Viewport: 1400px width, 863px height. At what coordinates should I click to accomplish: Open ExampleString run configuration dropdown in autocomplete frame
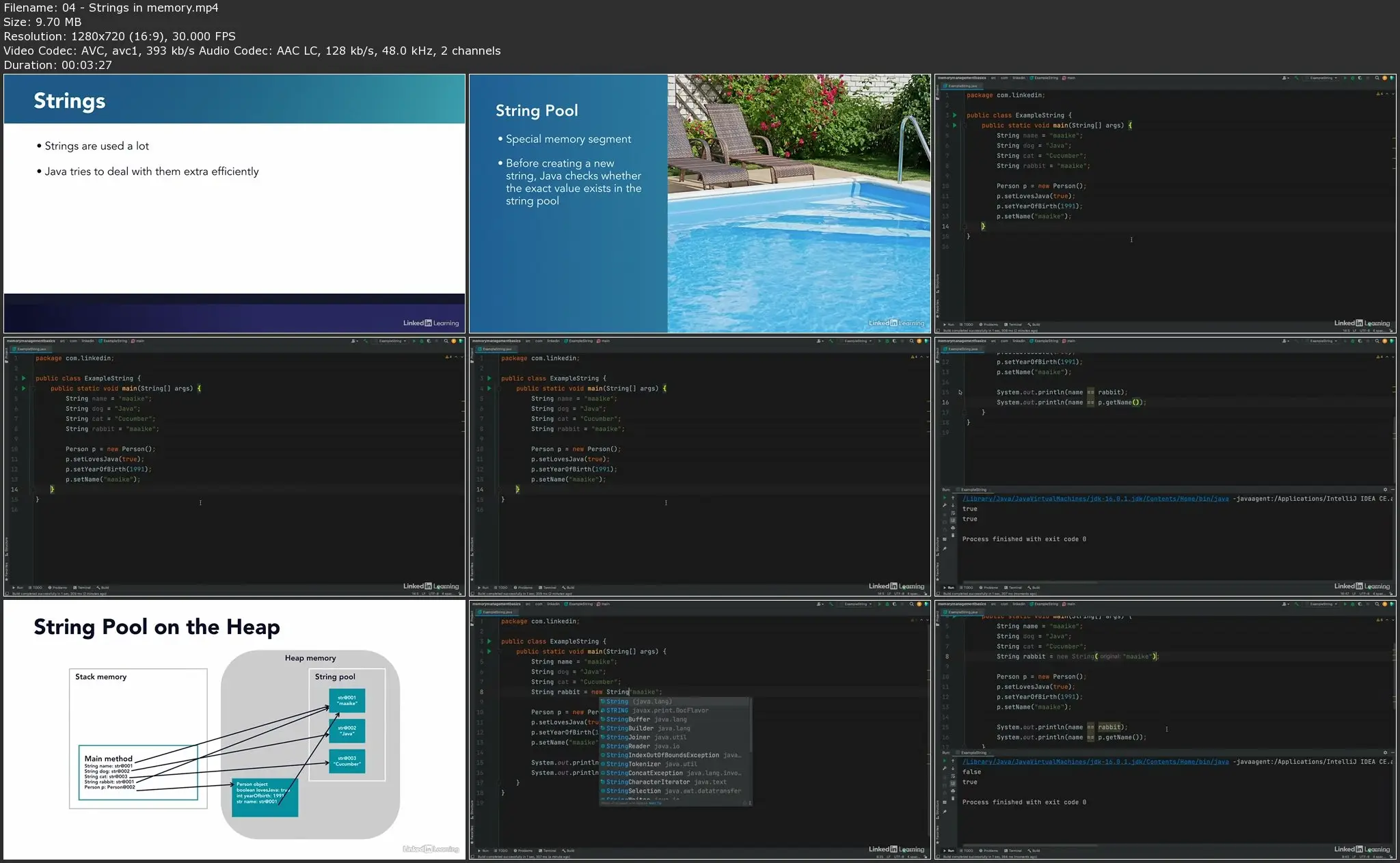(x=857, y=604)
